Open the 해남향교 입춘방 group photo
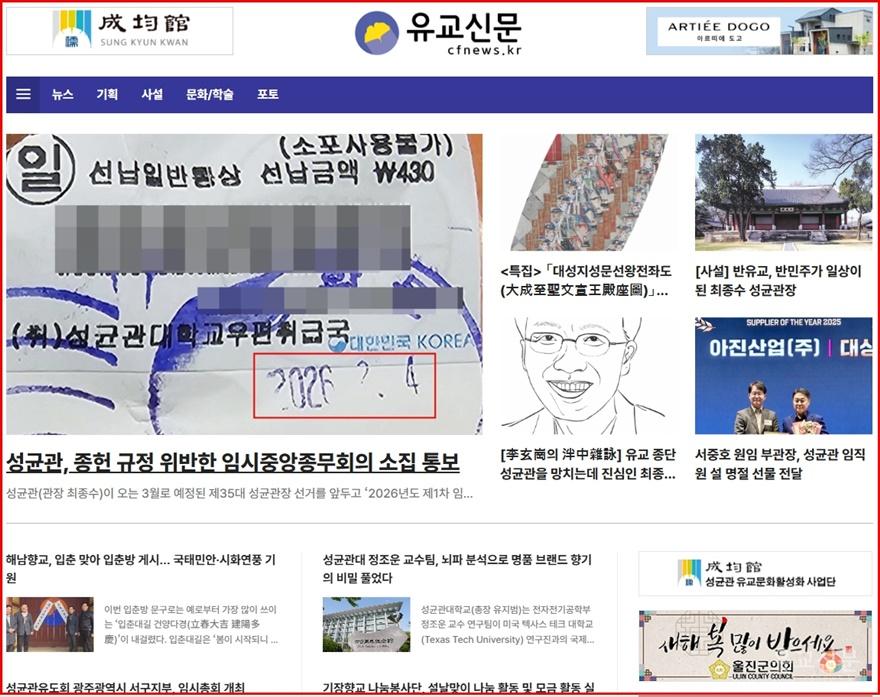This screenshot has width=880, height=697. point(50,624)
